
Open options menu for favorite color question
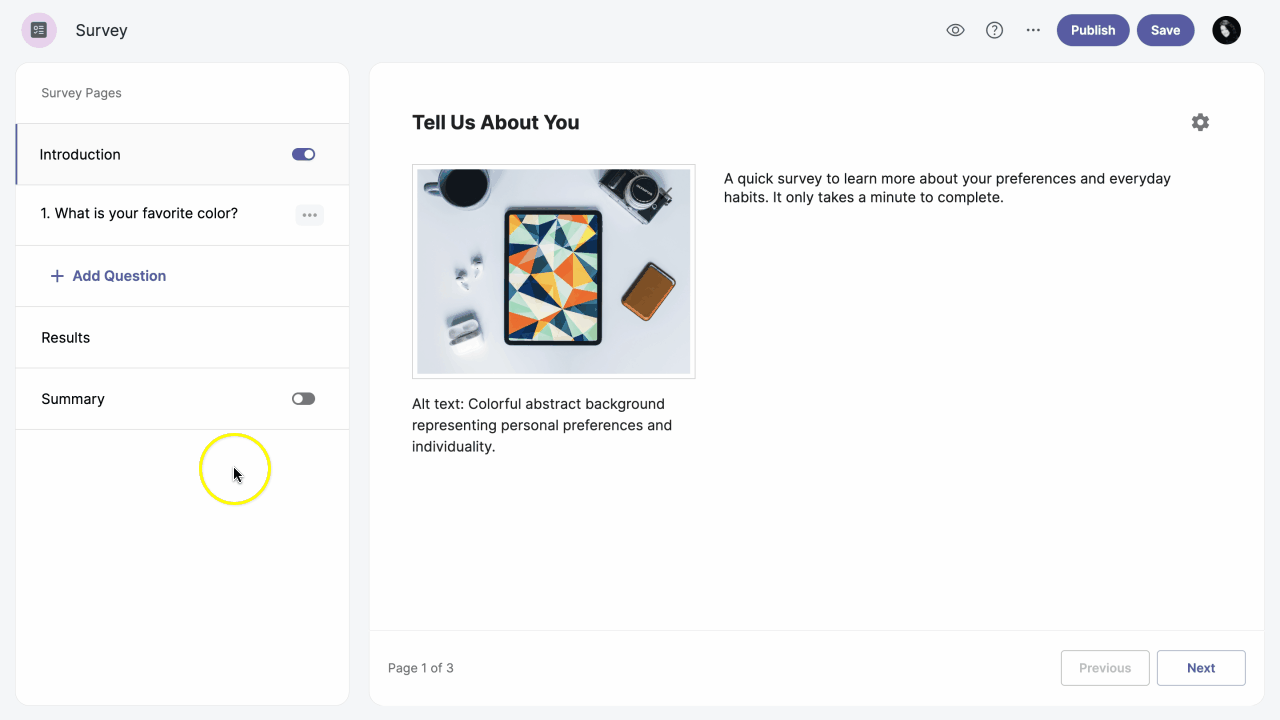coord(309,215)
